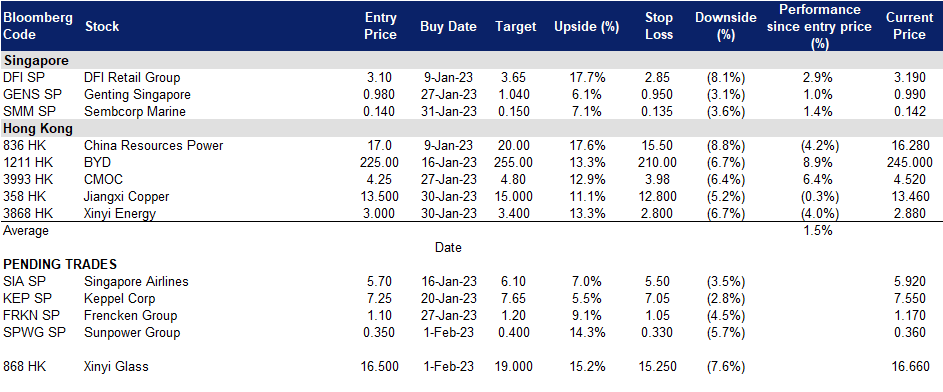Select the Singapore section row
943x392 pixels.
click(x=472, y=60)
